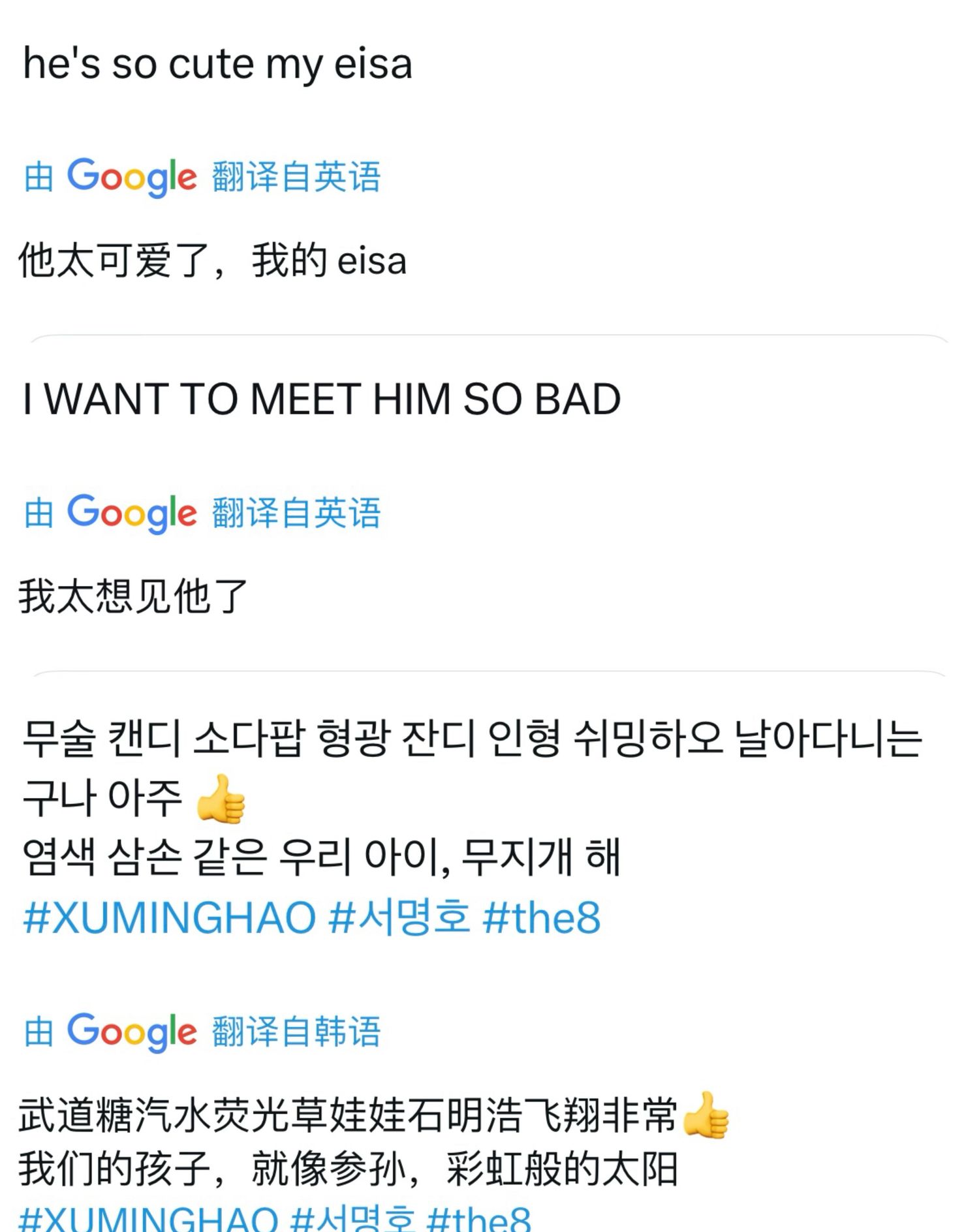The image size is (979, 1232).
Task: Click the Korean line '염색 삼손 같은 우리 아이'
Action: coord(236,857)
